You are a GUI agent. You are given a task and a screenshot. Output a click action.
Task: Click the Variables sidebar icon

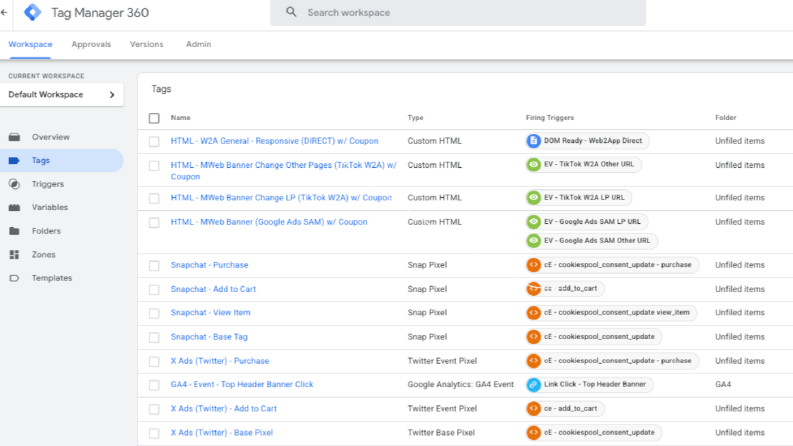coord(14,207)
